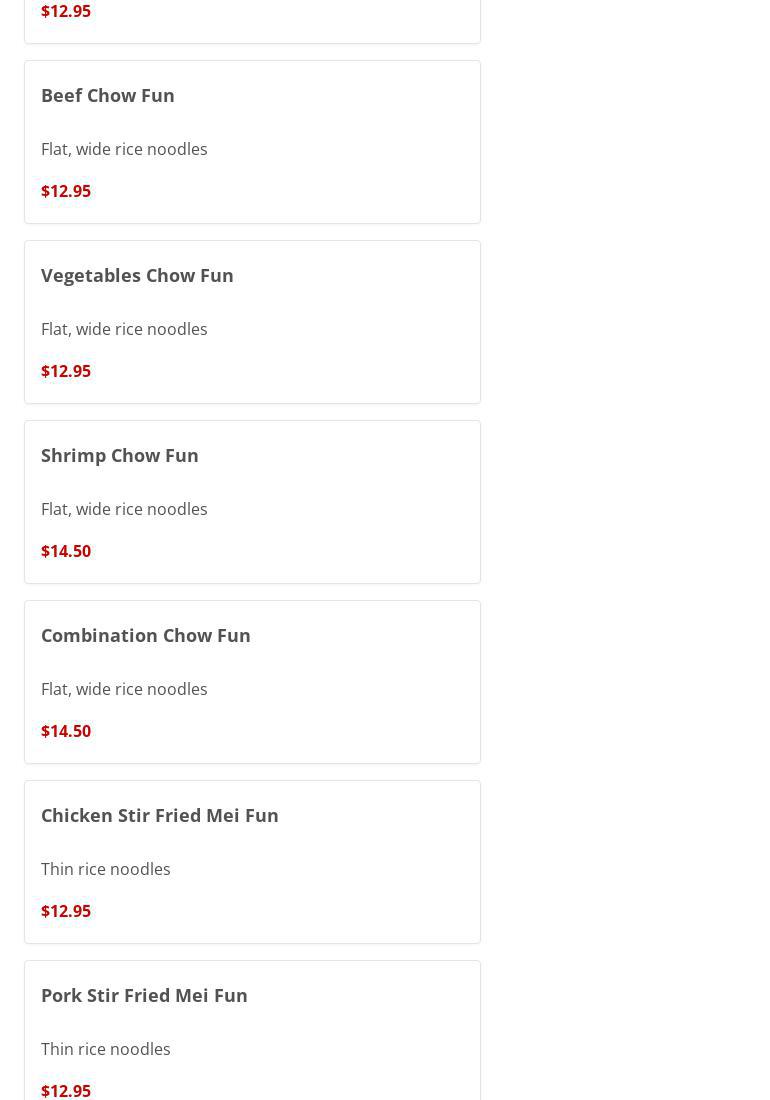Click the Vegetables Chow Fun $12.95 price
This screenshot has height=1100, width=770.
pyautogui.click(x=66, y=371)
